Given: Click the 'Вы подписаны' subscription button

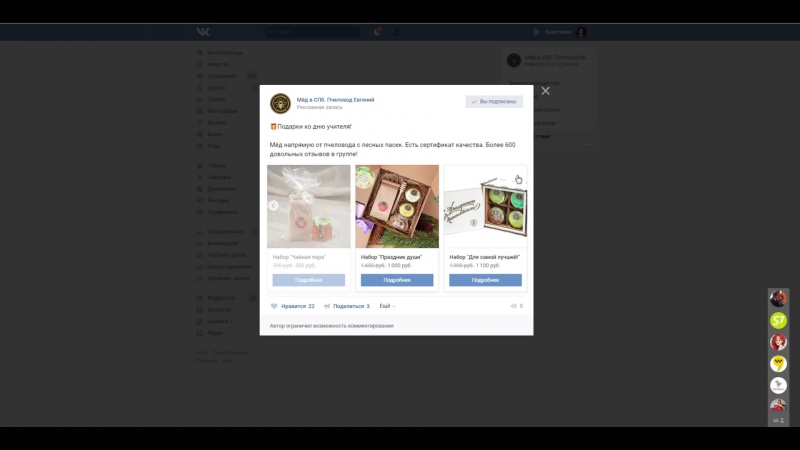Looking at the screenshot, I should [x=494, y=102].
